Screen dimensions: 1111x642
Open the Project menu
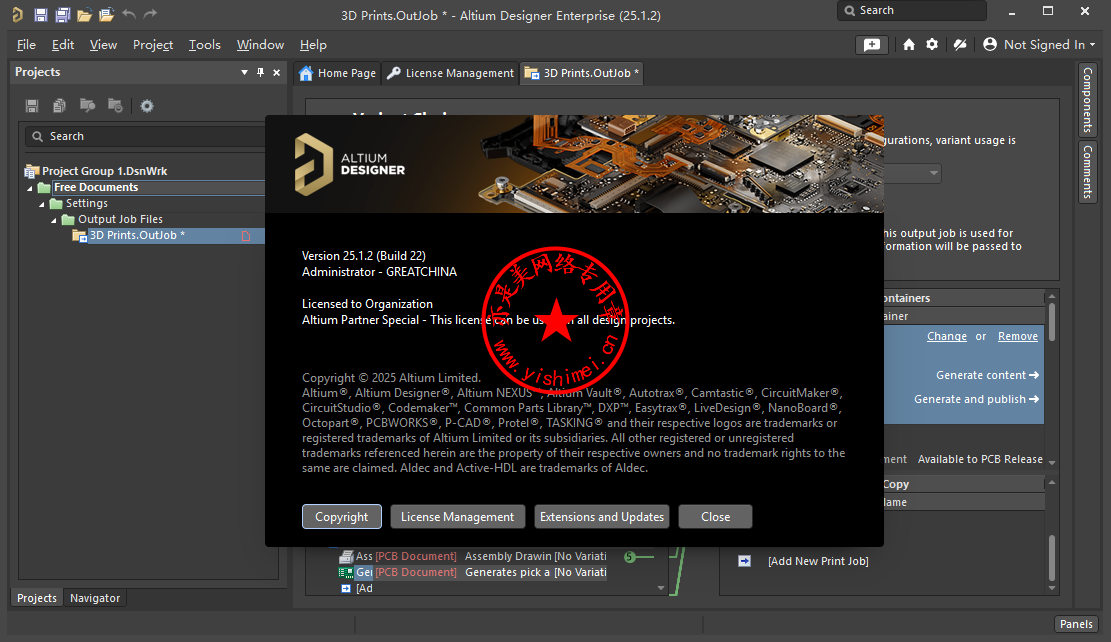(152, 45)
